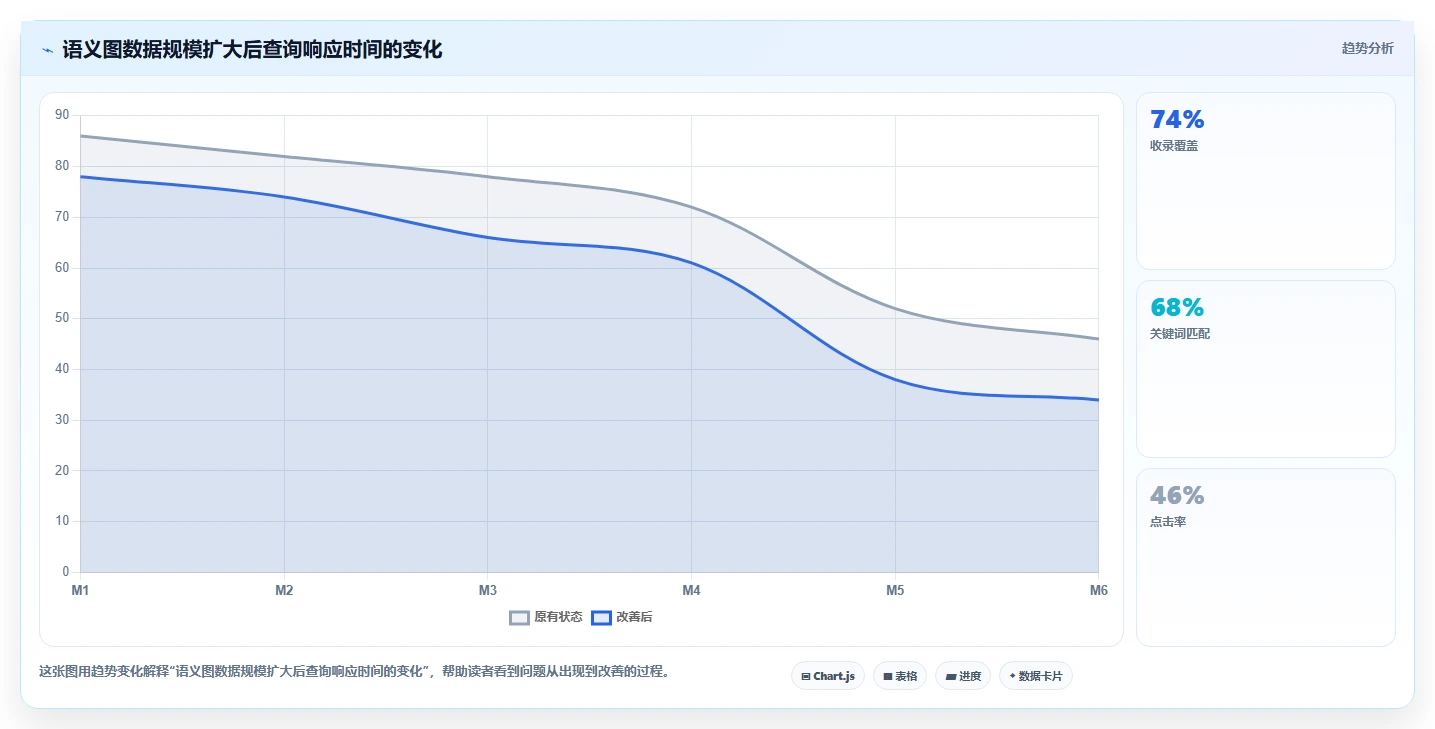This screenshot has width=1435, height=729.
Task: Click the gray 原有状态 legend color box
Action: (519, 618)
